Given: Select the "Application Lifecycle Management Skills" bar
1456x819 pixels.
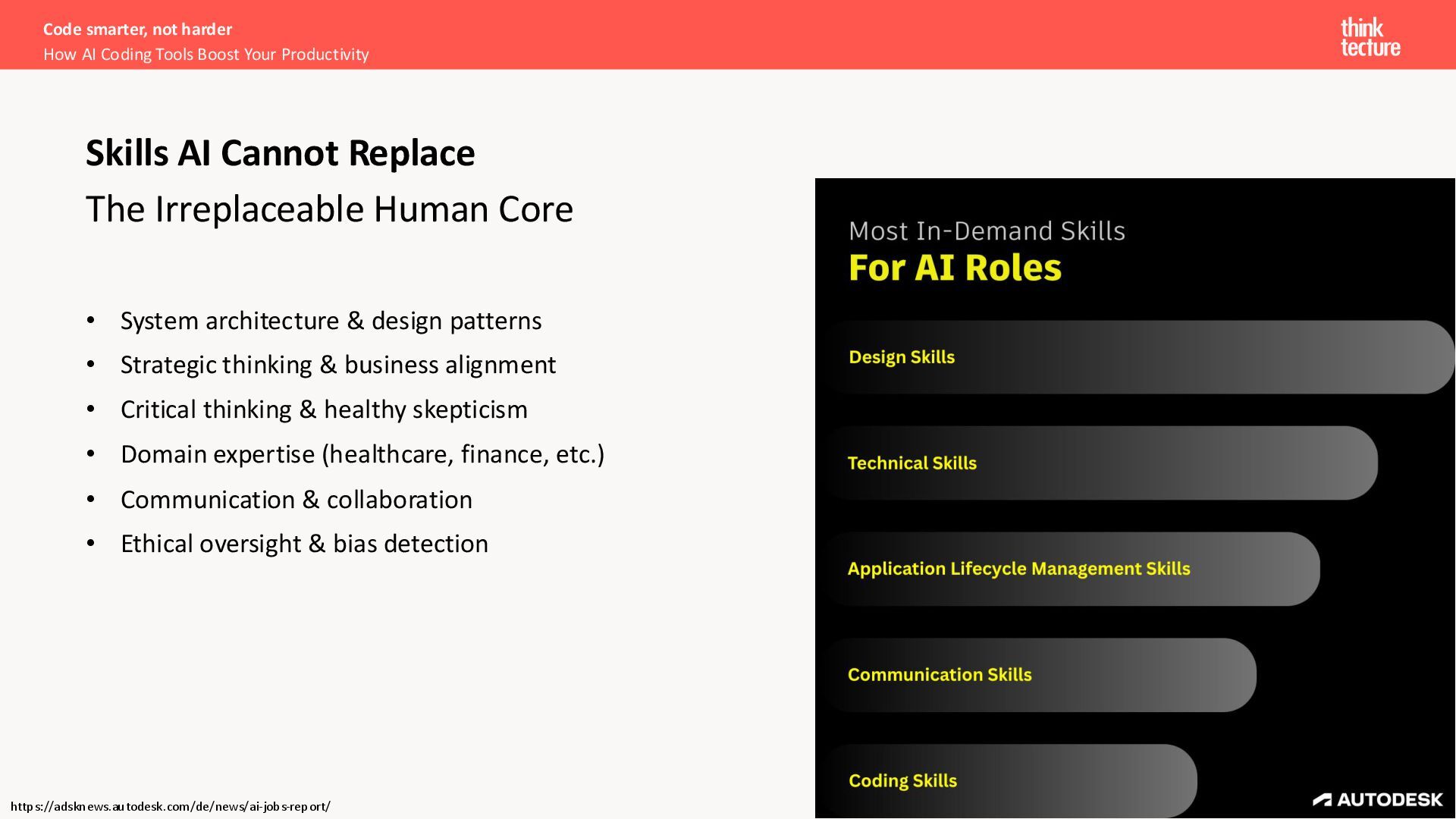Looking at the screenshot, I should 1071,569.
